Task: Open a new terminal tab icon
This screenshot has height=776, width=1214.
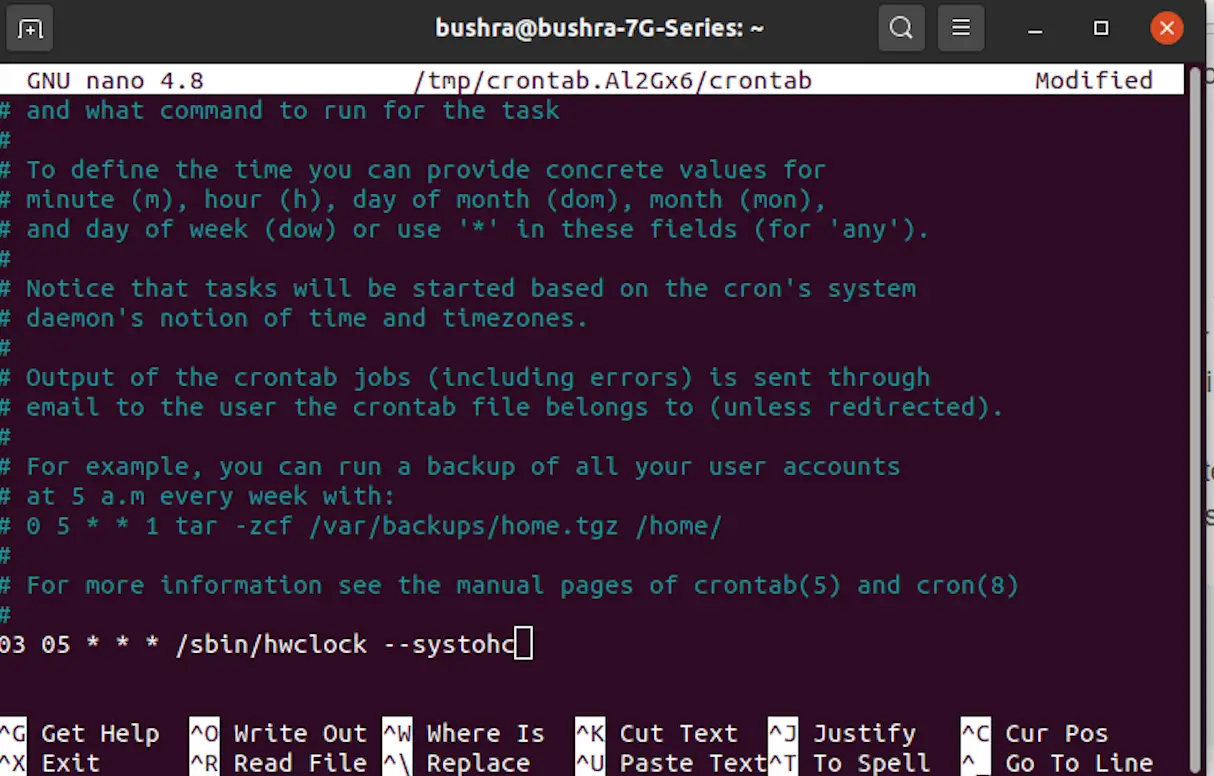Action: click(30, 28)
